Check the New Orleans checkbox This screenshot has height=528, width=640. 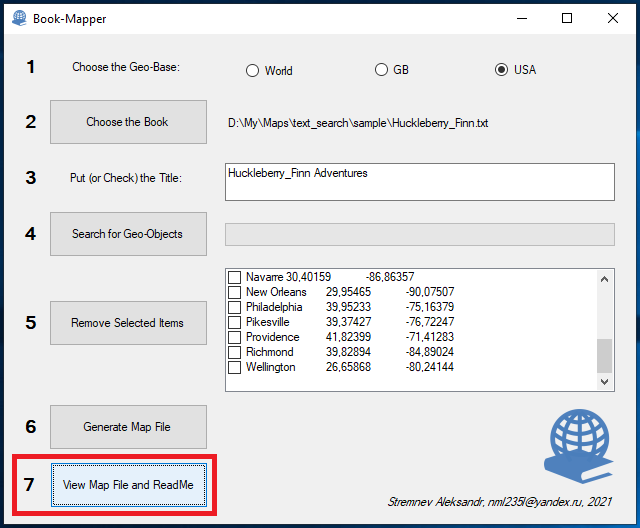(x=234, y=292)
